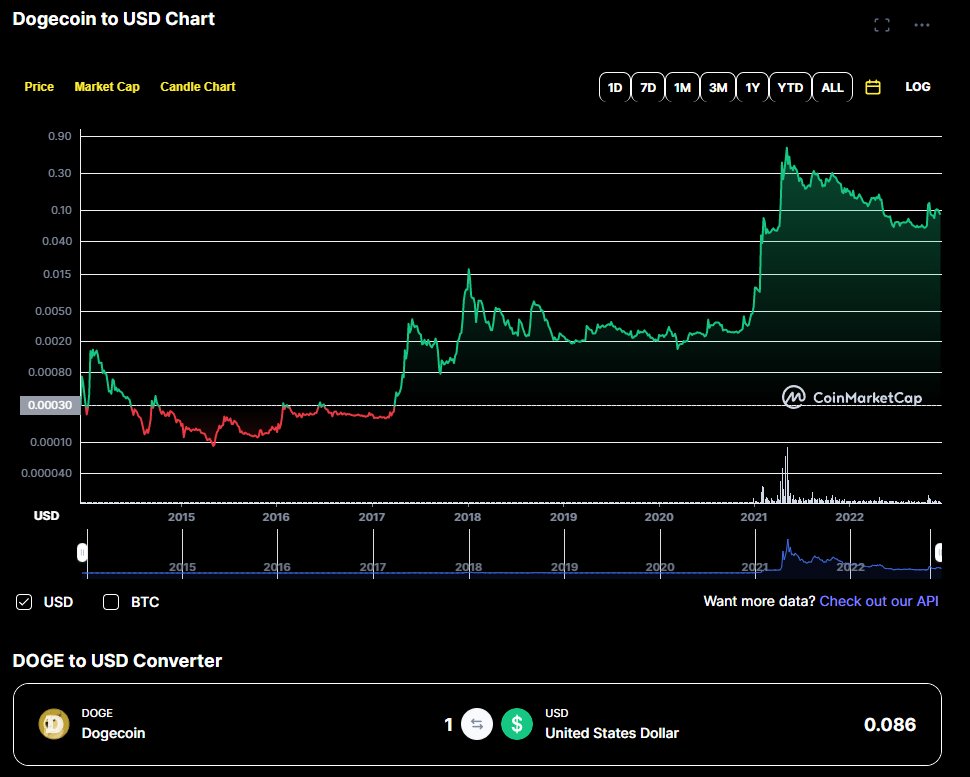
Task: Toggle LOG scale for chart
Action: click(x=917, y=87)
